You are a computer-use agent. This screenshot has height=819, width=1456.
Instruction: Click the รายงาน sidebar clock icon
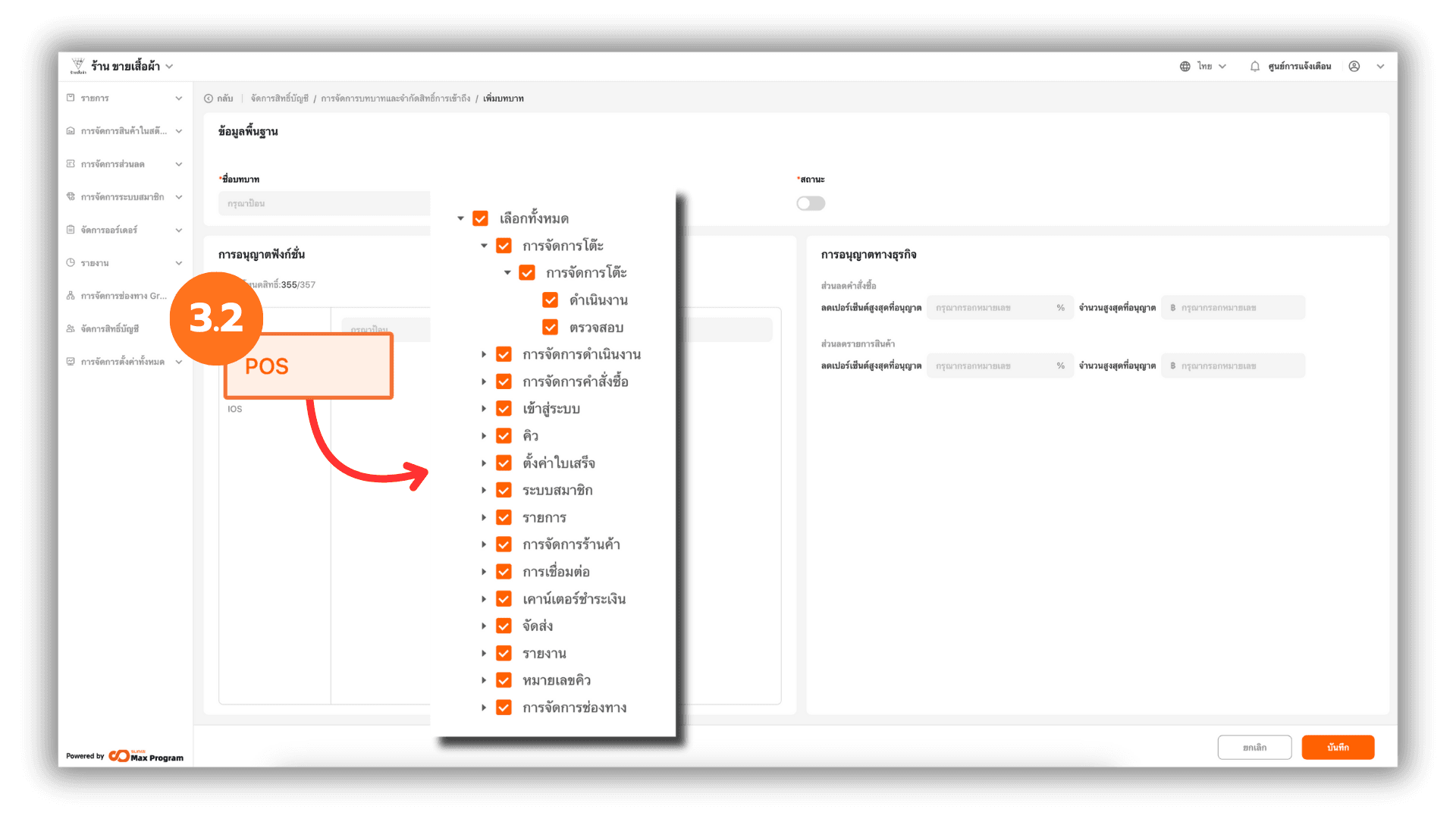71,263
